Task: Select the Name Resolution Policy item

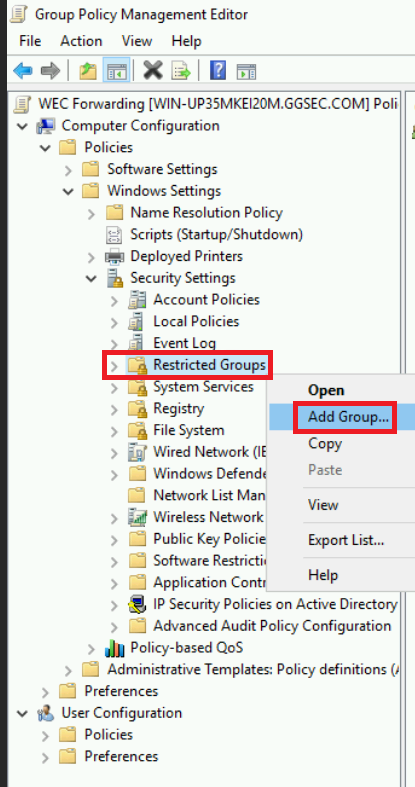Action: (x=206, y=213)
